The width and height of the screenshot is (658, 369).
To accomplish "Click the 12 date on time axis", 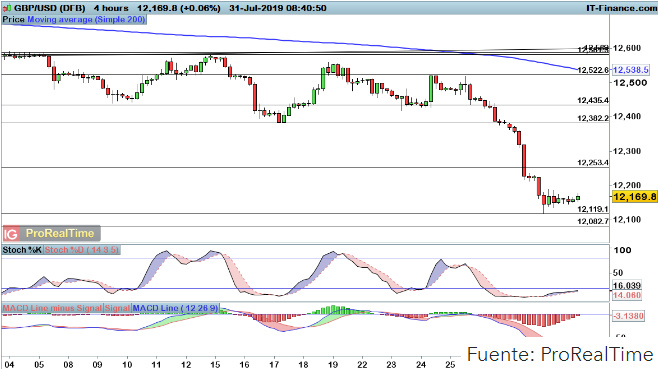I will click(x=186, y=364).
